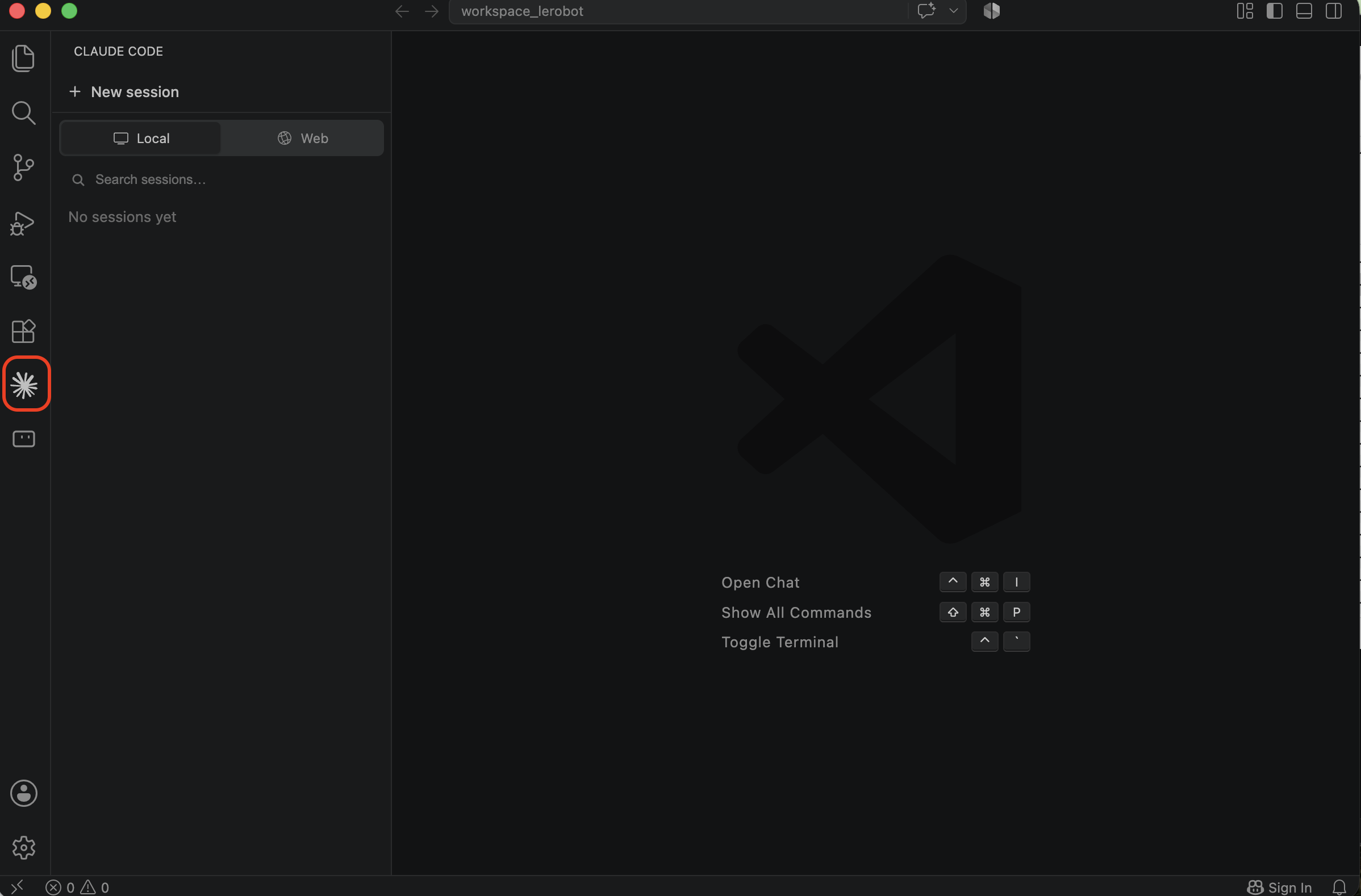This screenshot has height=896, width=1361.
Task: Expand the chat dropdown chevron in title bar
Action: [x=953, y=11]
